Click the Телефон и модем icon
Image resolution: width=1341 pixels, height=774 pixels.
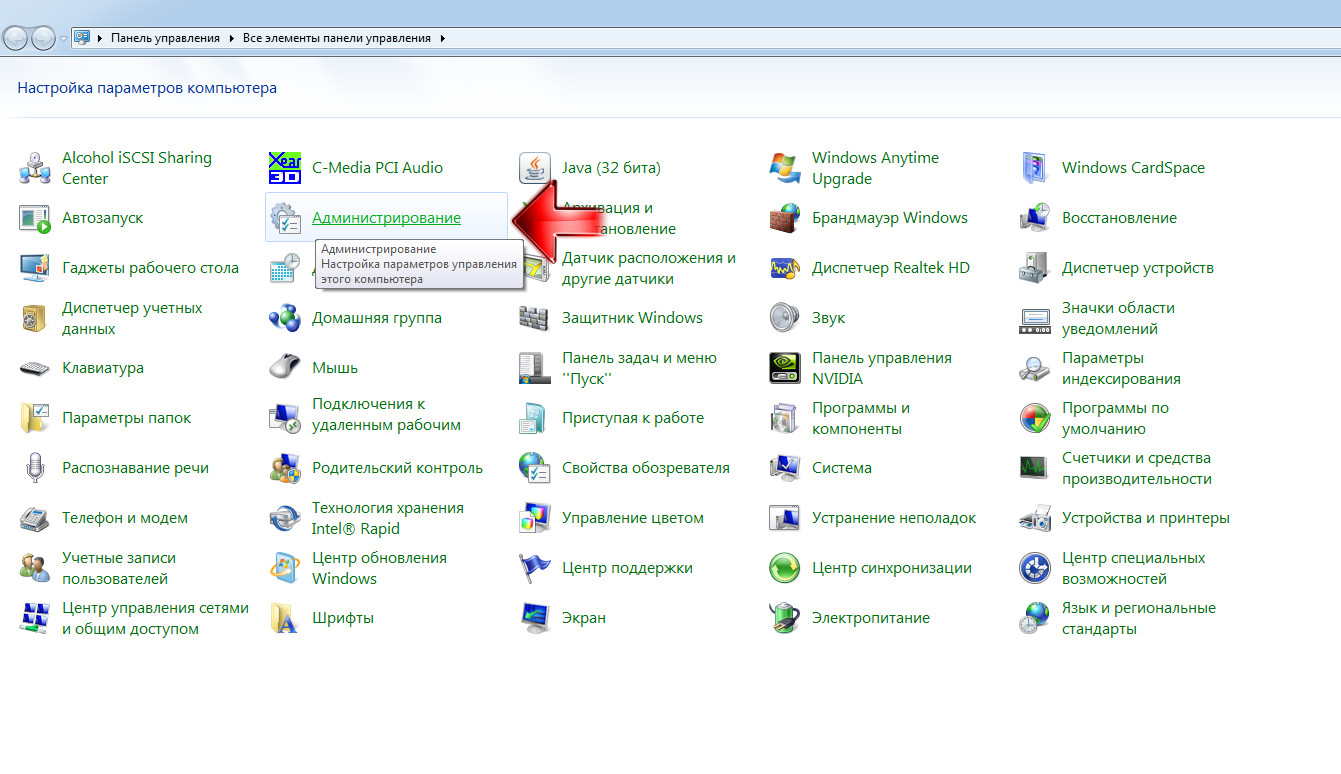[35, 518]
